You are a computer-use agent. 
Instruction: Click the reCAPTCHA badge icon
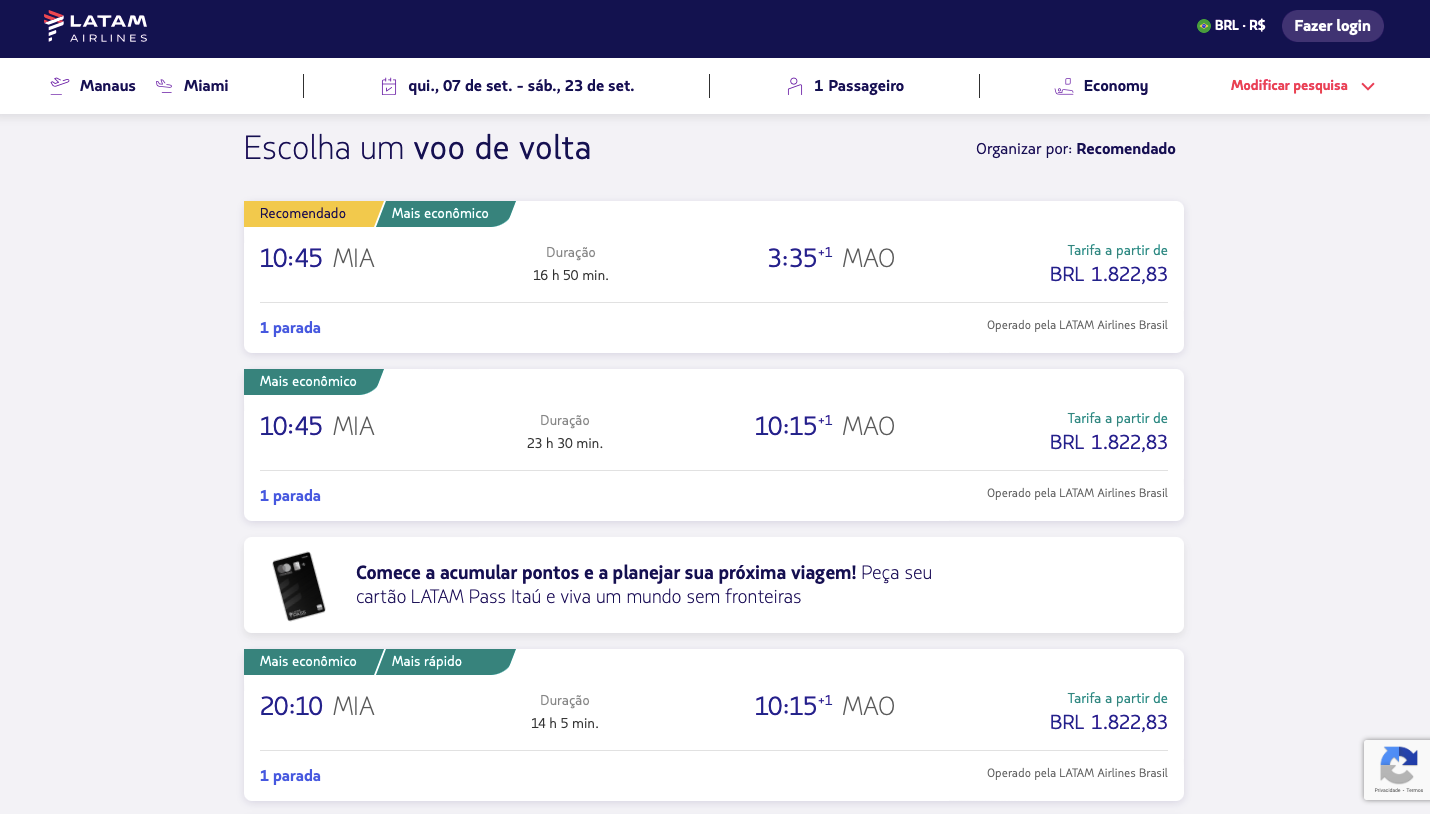[1397, 766]
